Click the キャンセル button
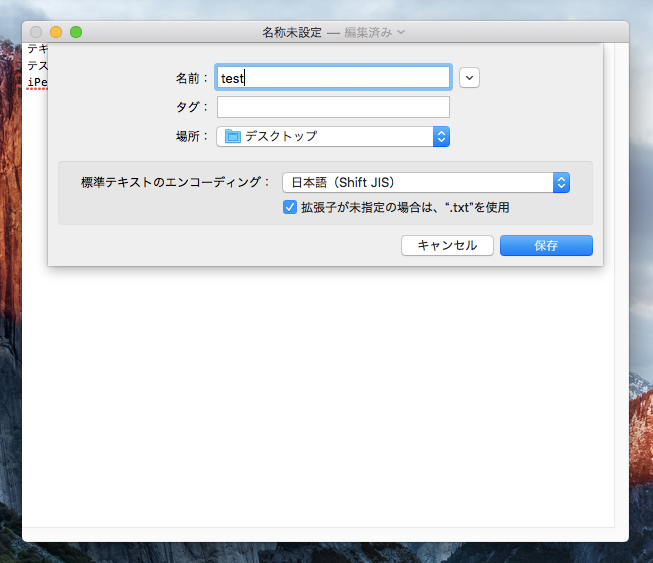653x563 pixels. tap(447, 245)
